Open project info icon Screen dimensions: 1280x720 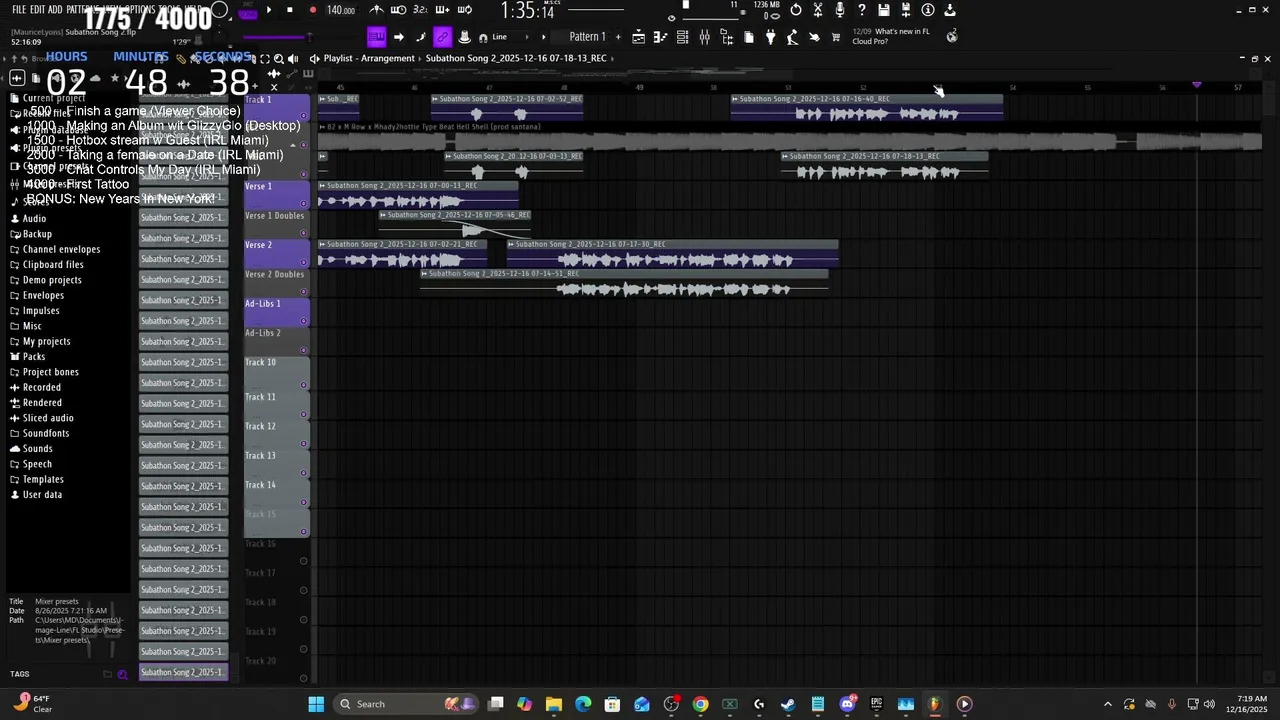pyautogui.click(x=928, y=10)
